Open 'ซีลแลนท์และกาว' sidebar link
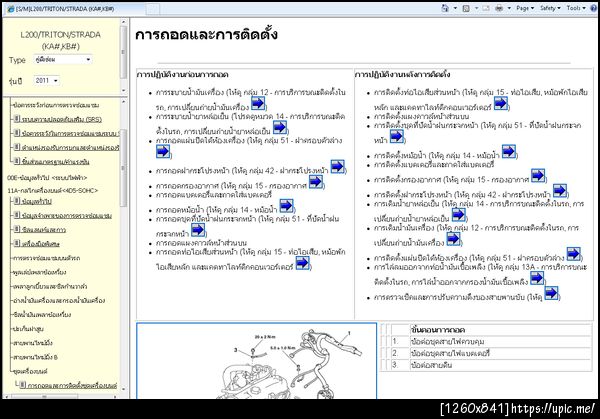This screenshot has width=600, height=419. click(44, 230)
